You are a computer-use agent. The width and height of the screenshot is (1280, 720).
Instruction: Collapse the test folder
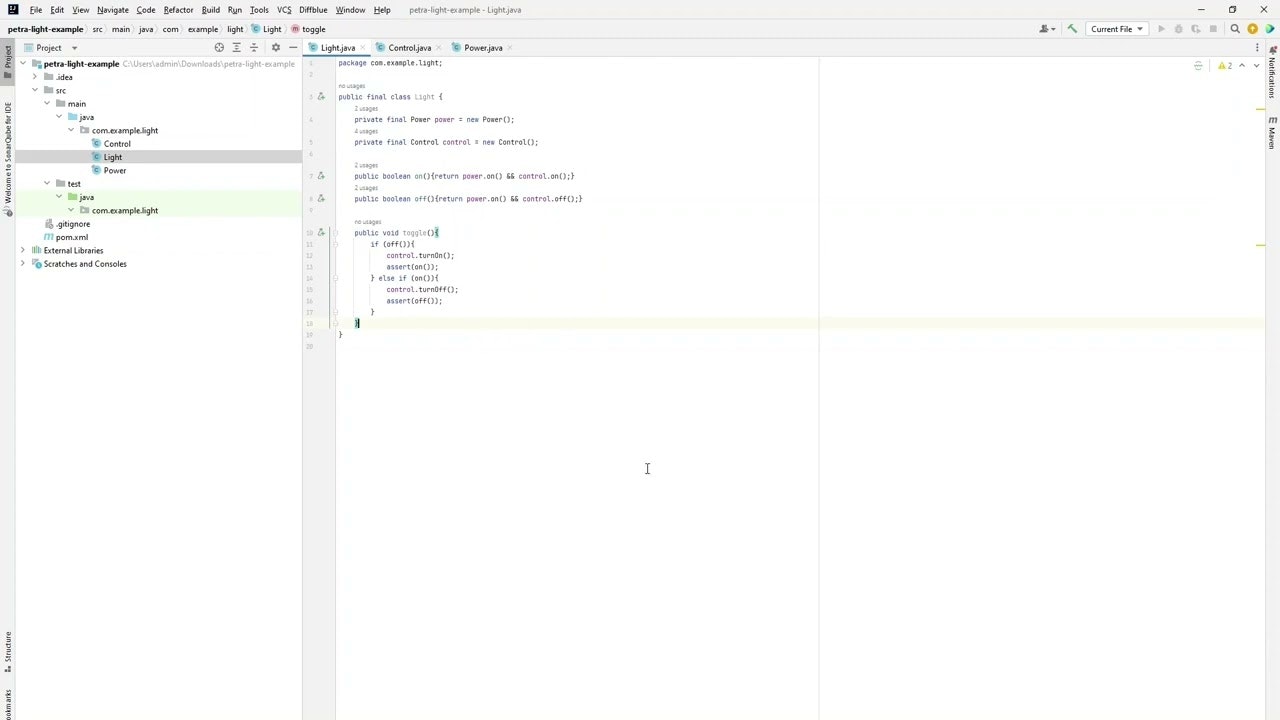tap(47, 183)
